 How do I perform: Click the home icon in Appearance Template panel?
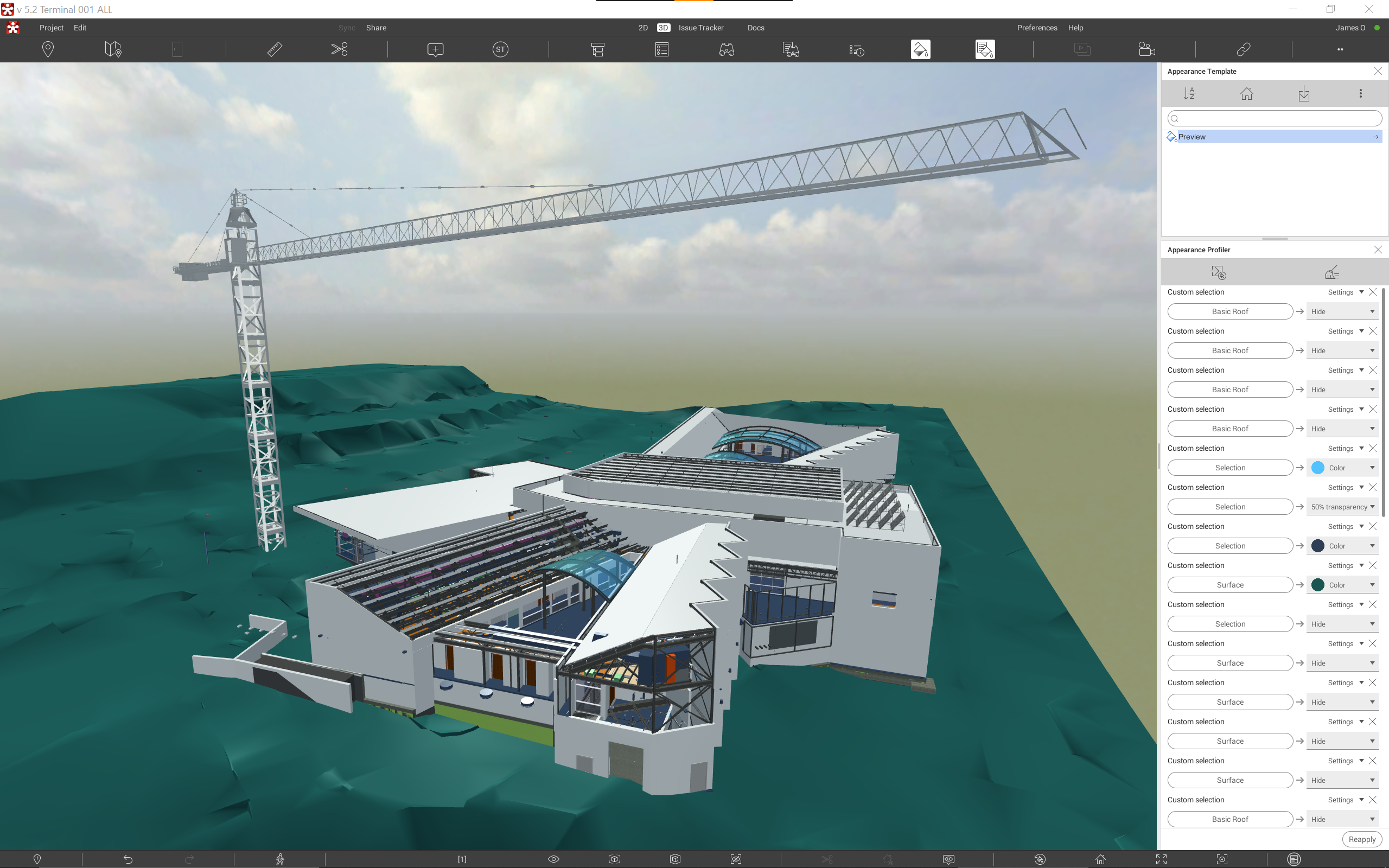tap(1247, 93)
